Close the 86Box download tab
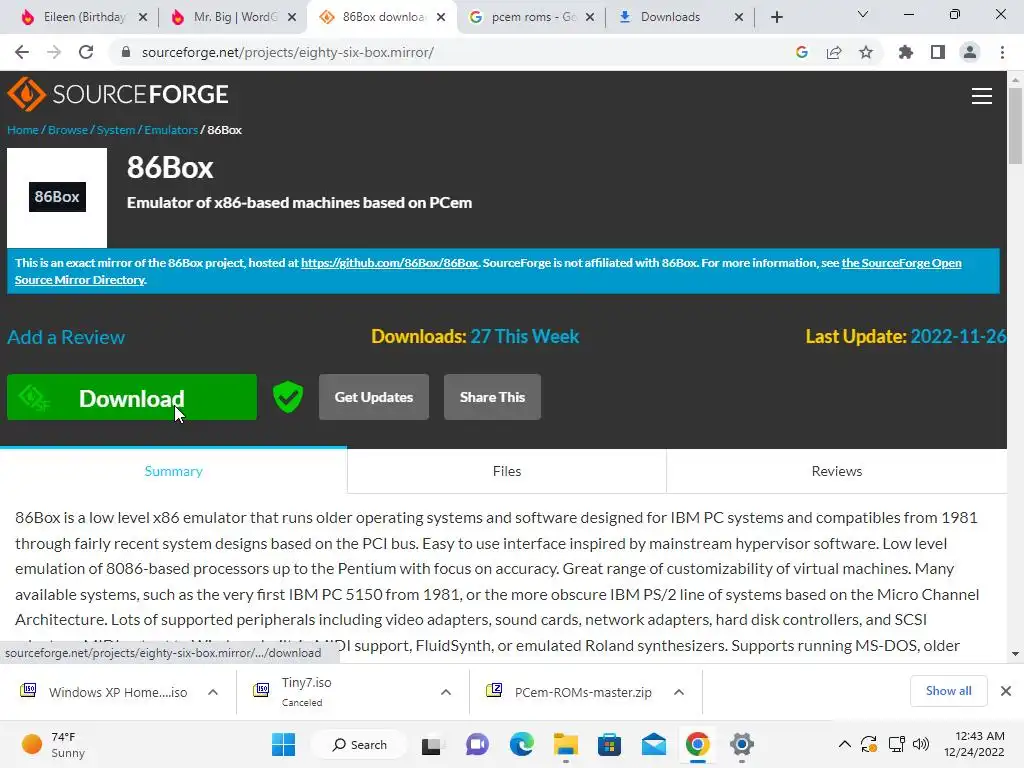 tap(441, 17)
